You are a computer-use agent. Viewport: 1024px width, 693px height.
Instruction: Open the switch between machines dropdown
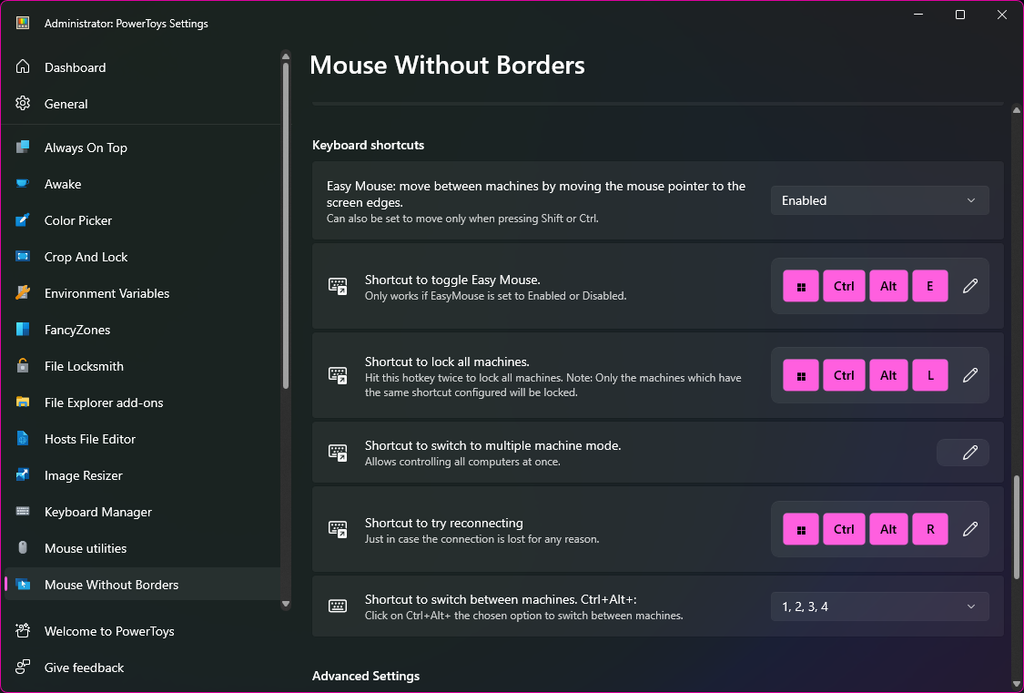879,606
